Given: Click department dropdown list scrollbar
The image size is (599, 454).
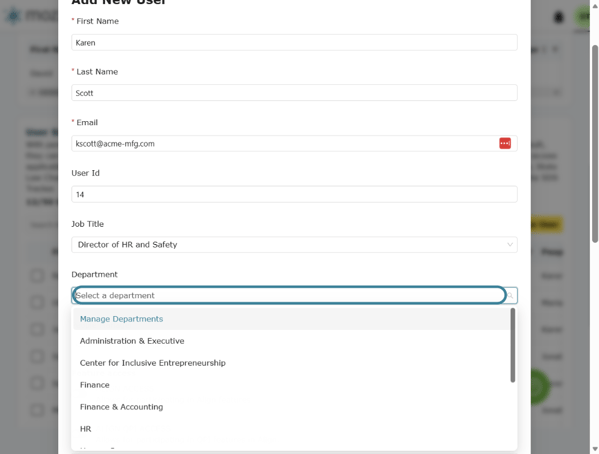Looking at the screenshot, I should [x=513, y=345].
